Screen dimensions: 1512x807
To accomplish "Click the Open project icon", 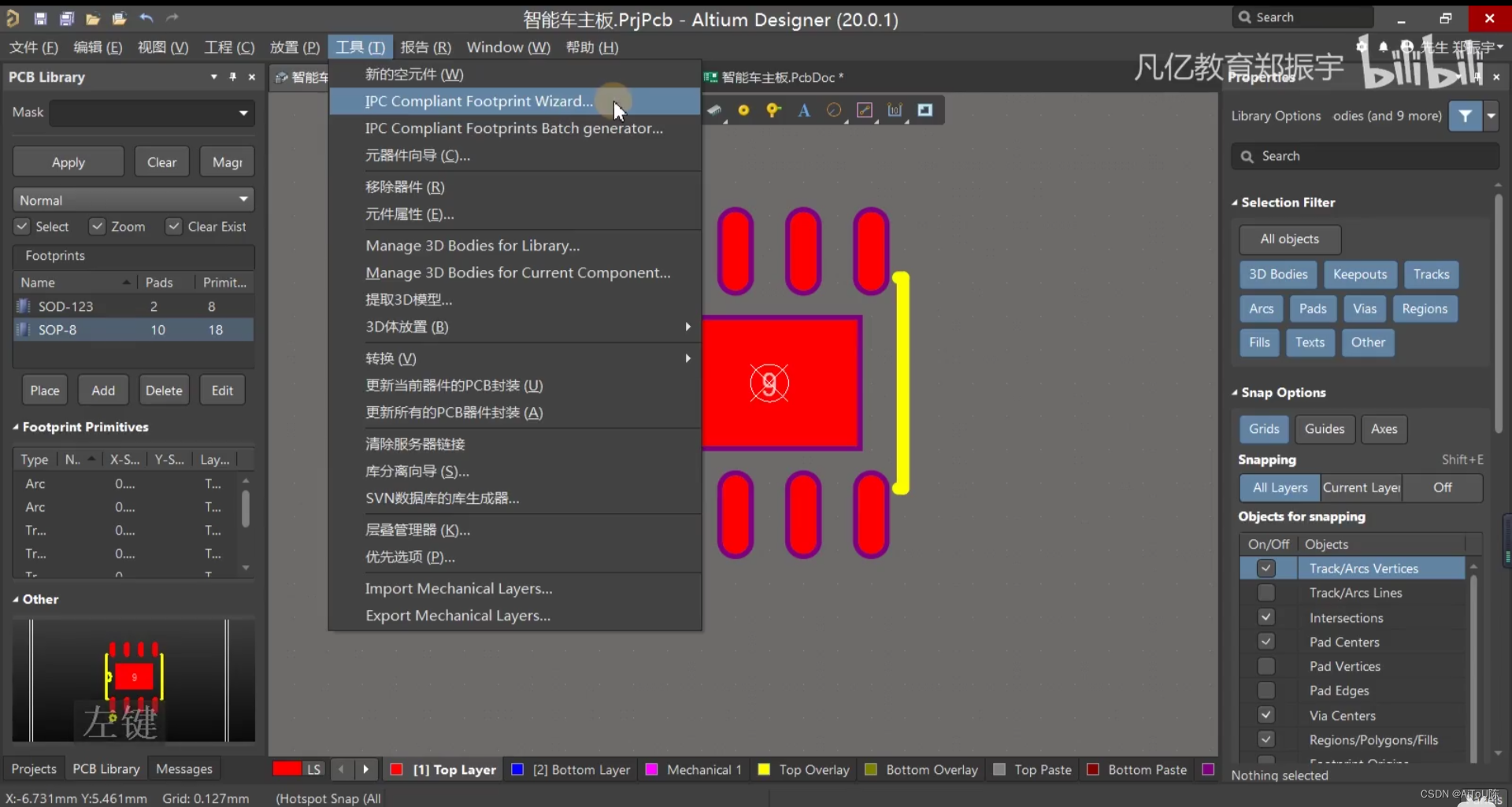I will pos(120,17).
